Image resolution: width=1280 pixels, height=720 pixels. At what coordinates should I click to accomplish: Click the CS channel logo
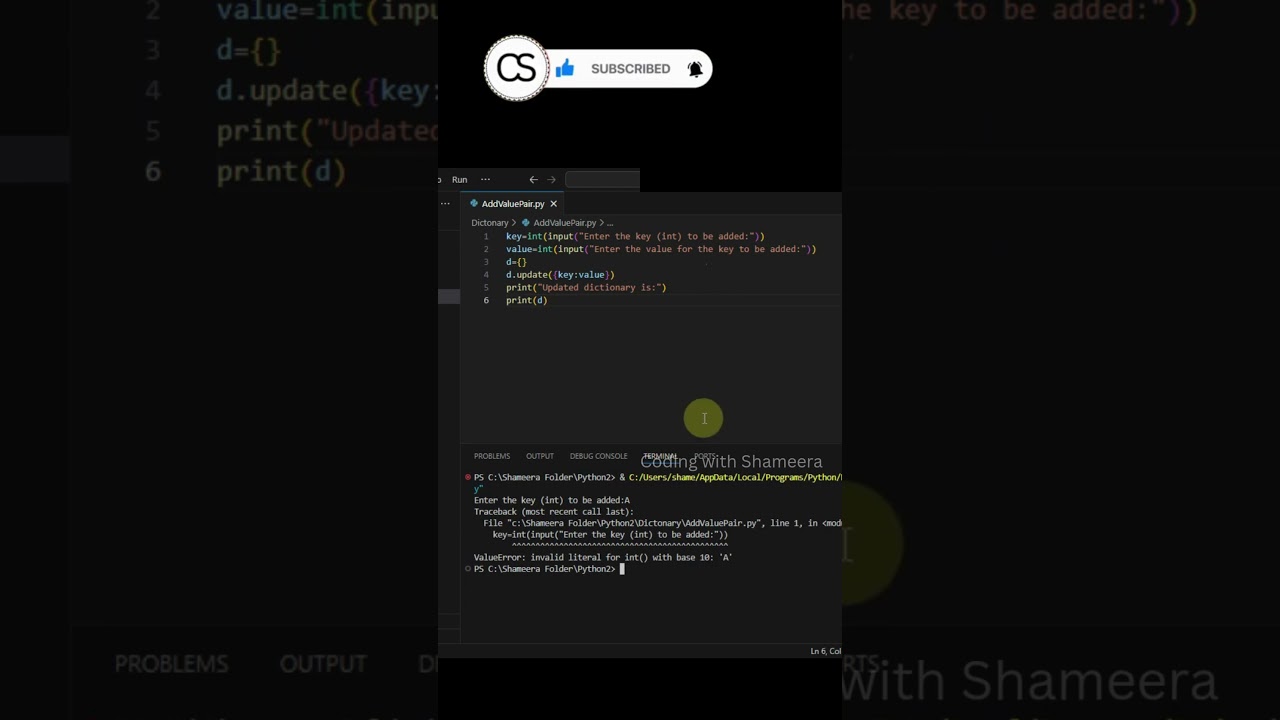coord(517,68)
